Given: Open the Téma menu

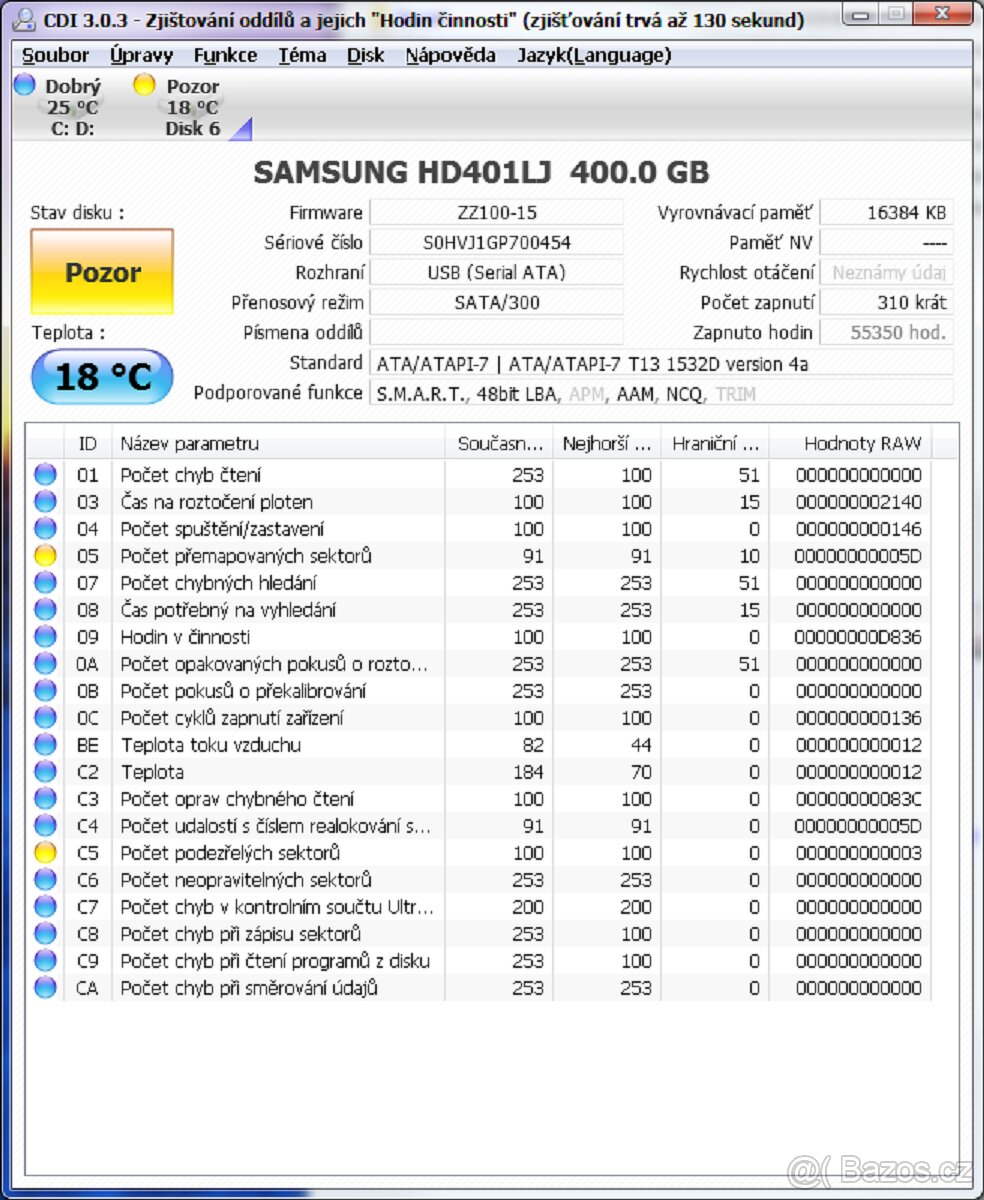Looking at the screenshot, I should pos(302,56).
